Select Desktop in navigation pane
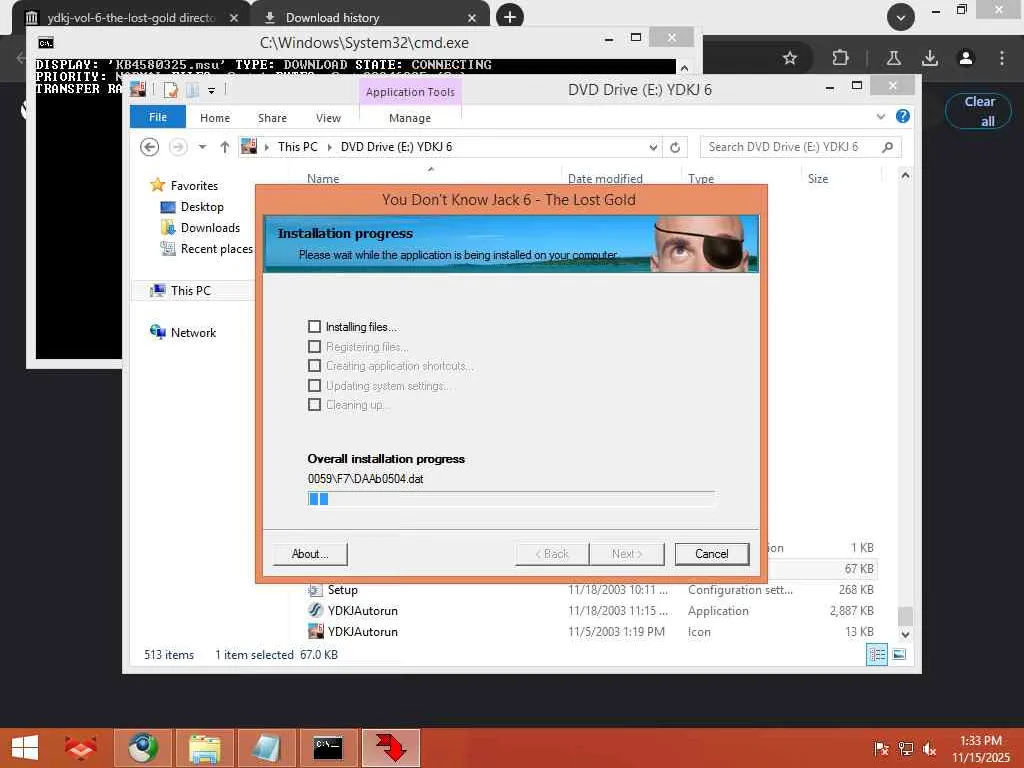This screenshot has height=768, width=1024. 202,207
